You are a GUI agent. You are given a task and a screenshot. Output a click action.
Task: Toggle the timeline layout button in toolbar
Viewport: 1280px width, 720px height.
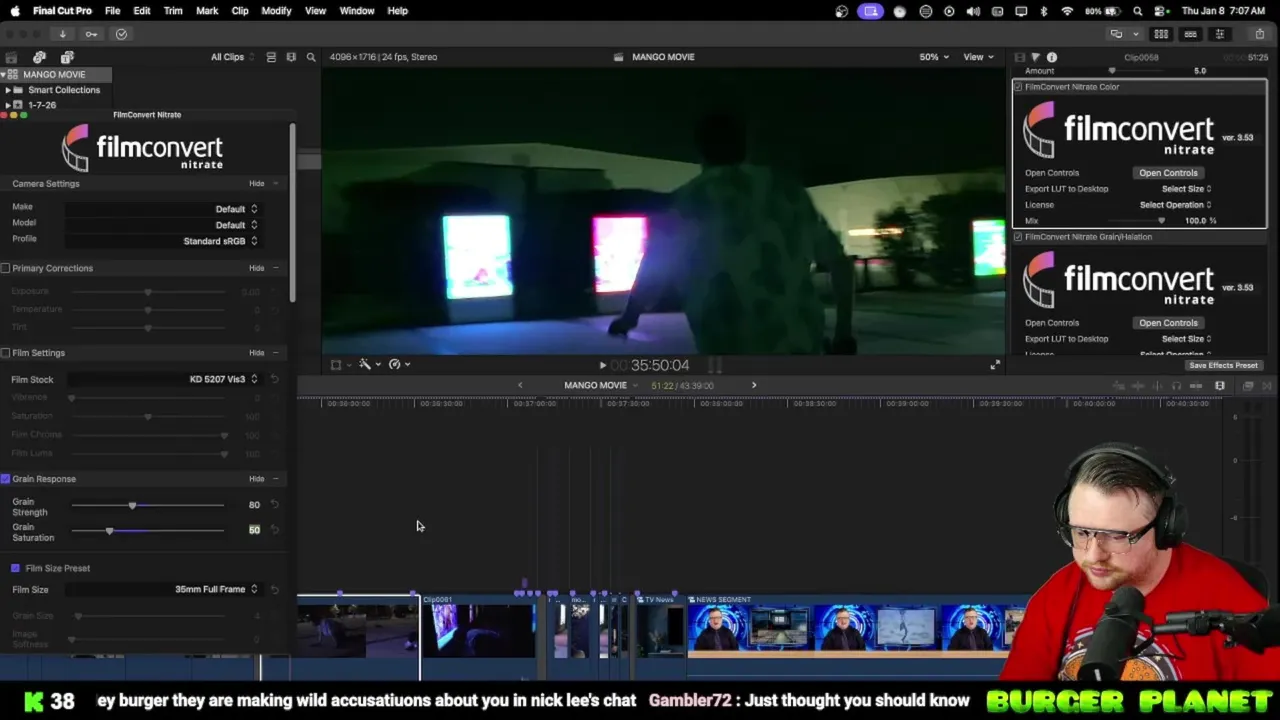(x=1190, y=34)
